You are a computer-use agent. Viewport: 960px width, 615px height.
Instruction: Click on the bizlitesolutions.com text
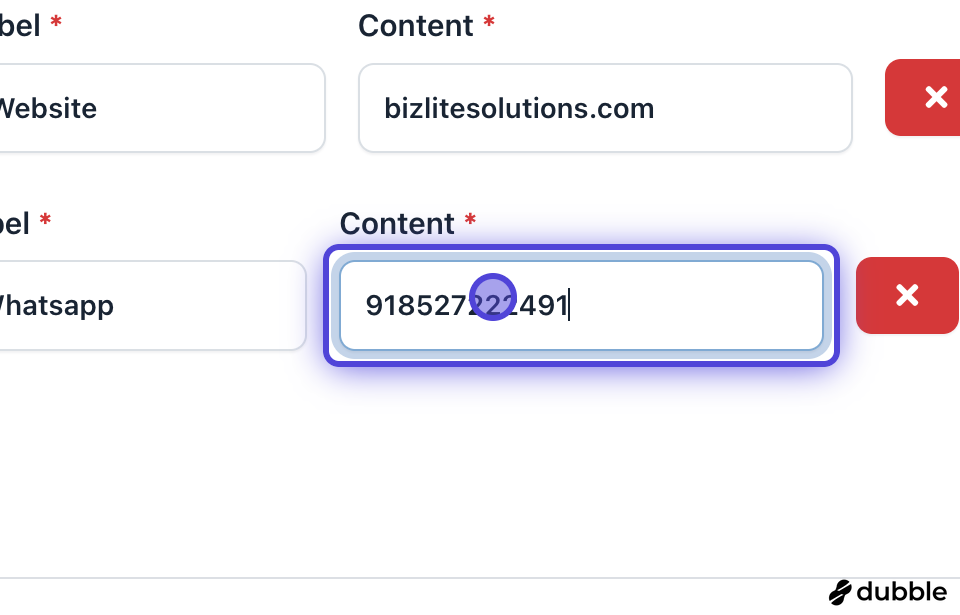point(519,108)
